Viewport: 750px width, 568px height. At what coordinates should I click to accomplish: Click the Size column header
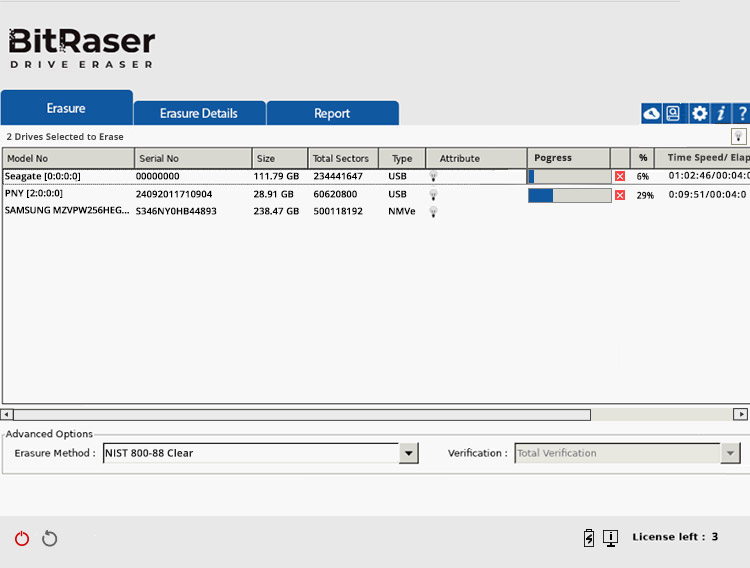point(280,158)
